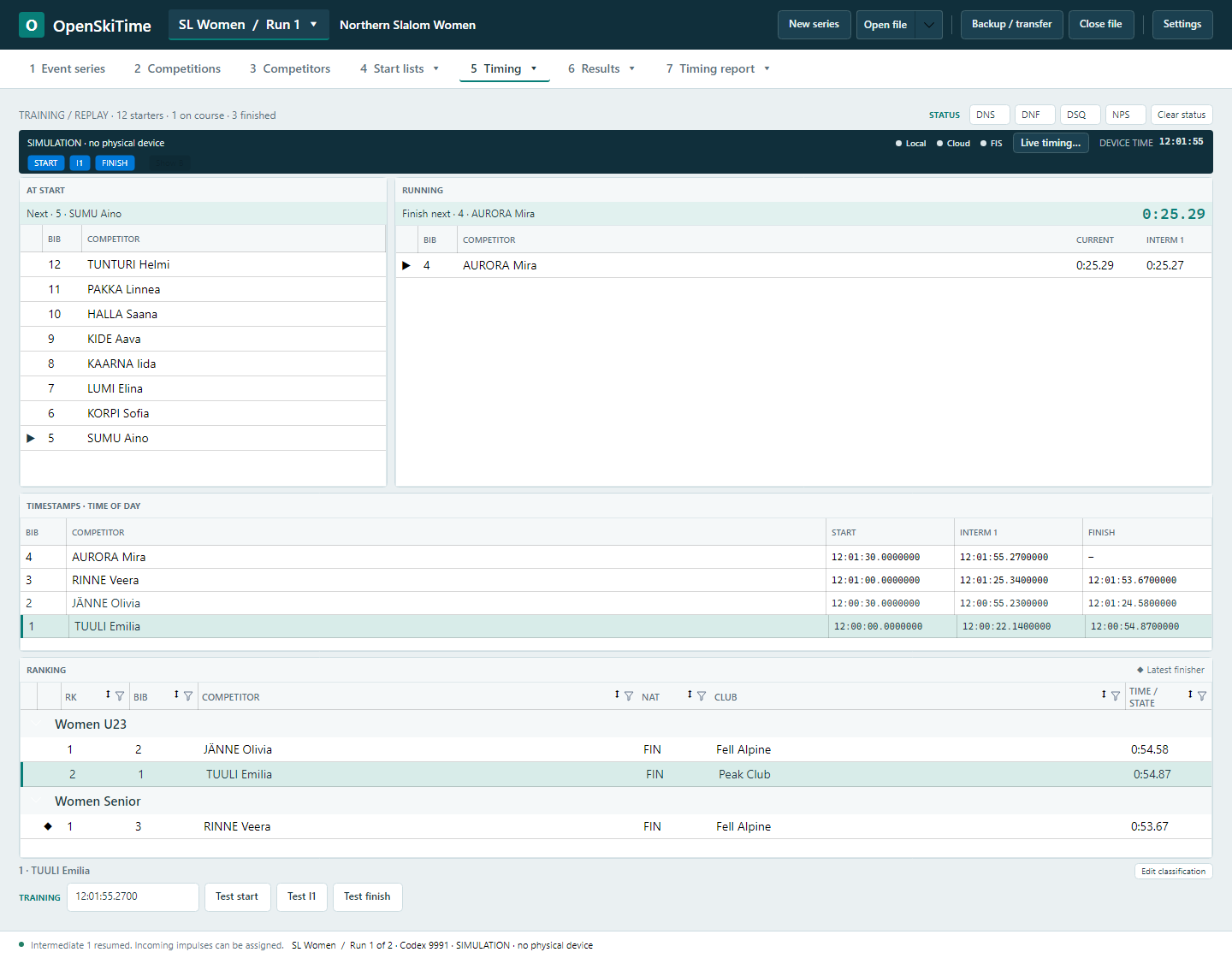This screenshot has height=958, width=1232.
Task: Go to the Competitions tab
Action: [177, 68]
